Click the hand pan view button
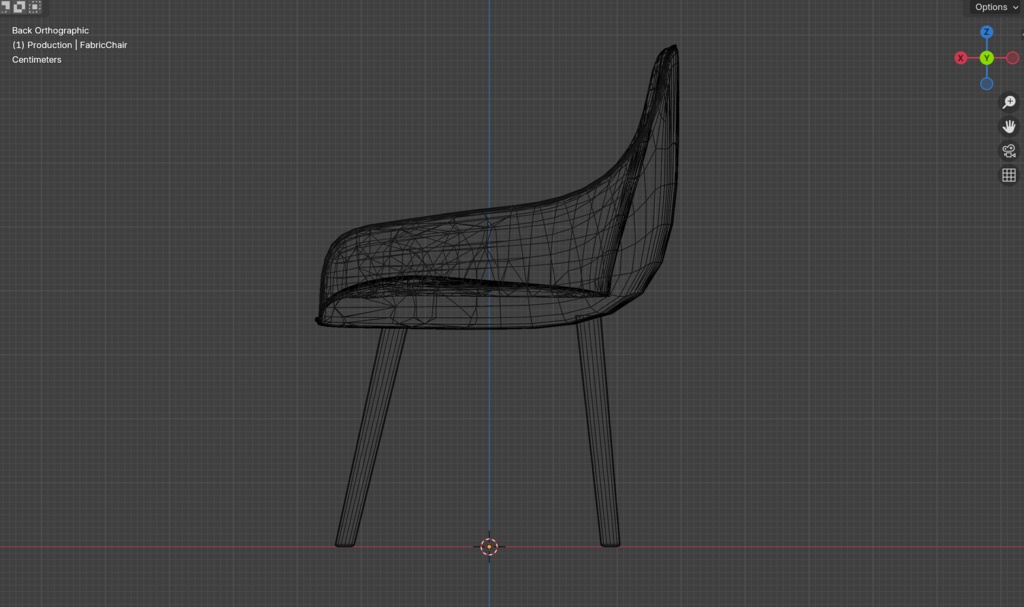The image size is (1024, 607). (1009, 126)
